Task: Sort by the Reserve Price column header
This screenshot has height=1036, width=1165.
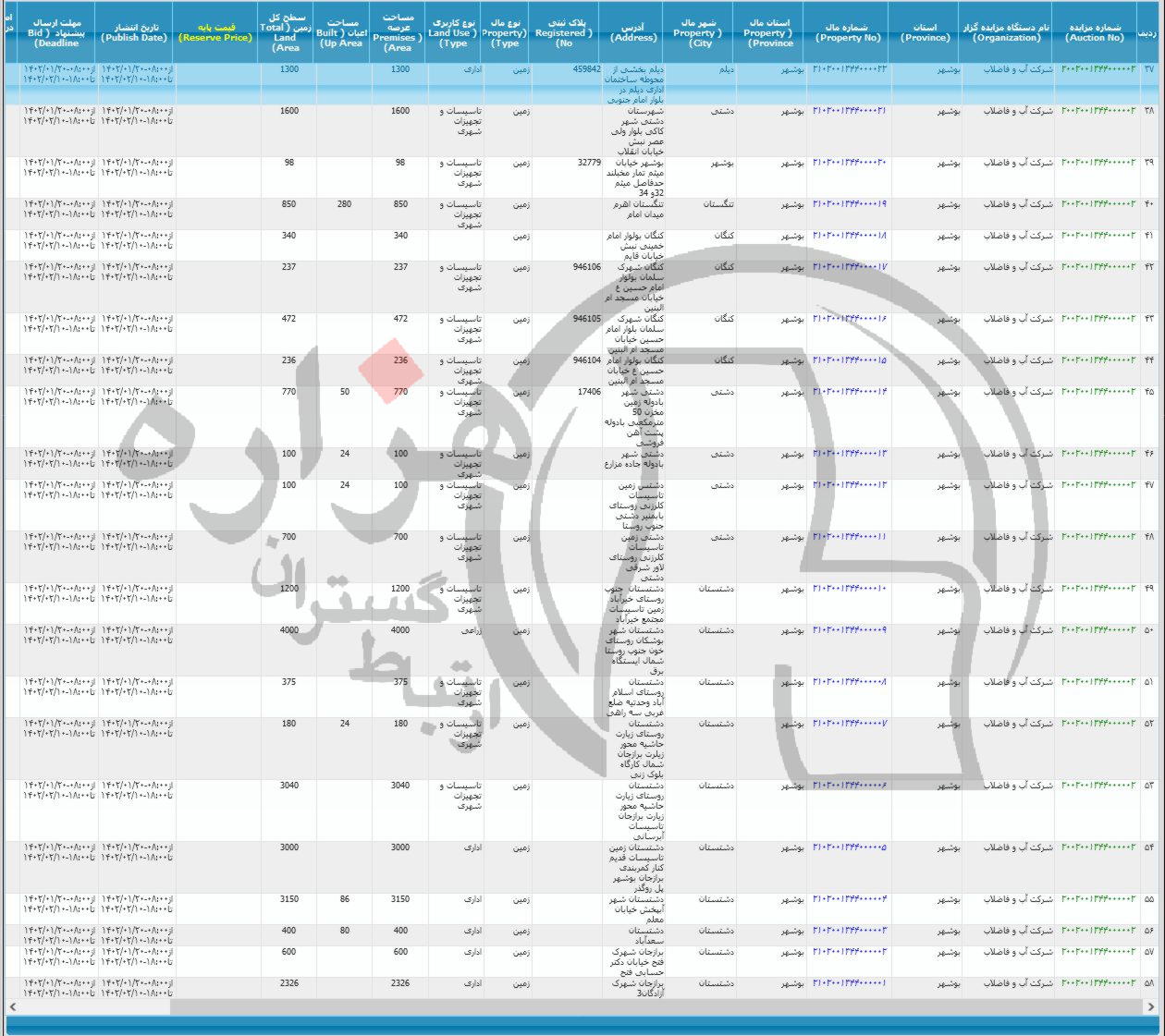Action: tap(215, 32)
